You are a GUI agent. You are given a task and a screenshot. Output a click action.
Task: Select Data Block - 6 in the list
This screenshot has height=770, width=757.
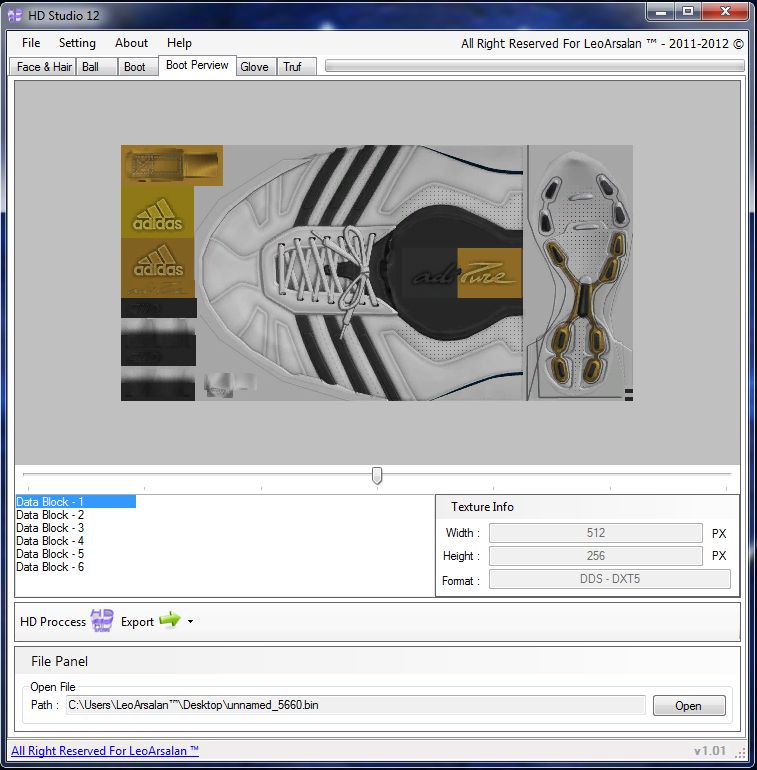50,567
